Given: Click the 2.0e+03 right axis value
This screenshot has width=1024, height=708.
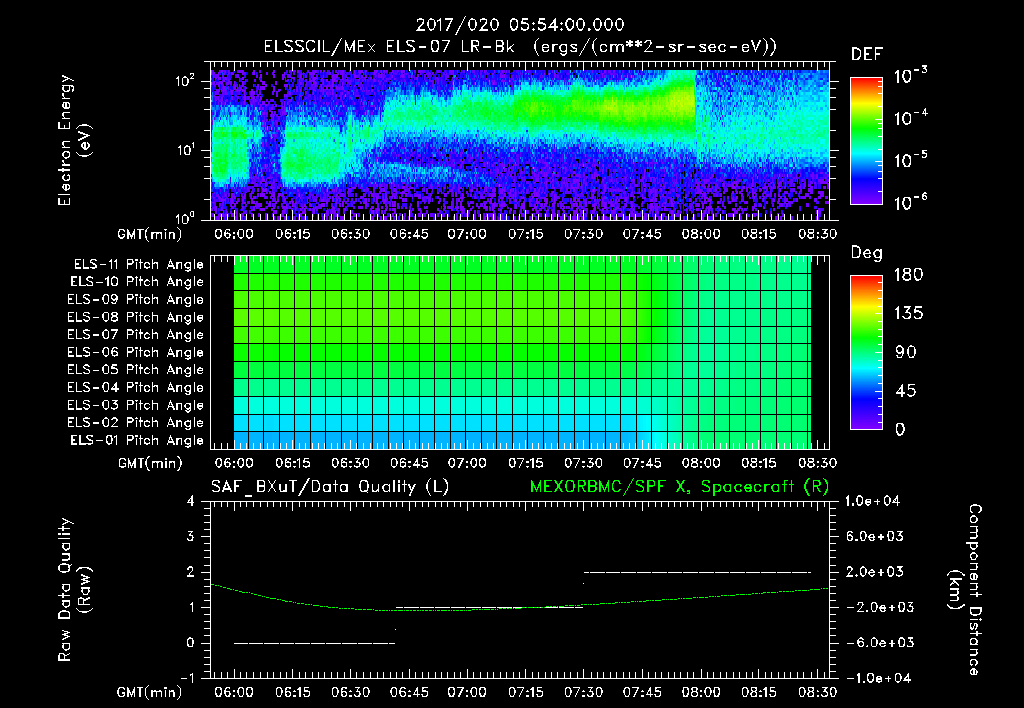Looking at the screenshot, I should [874, 571].
